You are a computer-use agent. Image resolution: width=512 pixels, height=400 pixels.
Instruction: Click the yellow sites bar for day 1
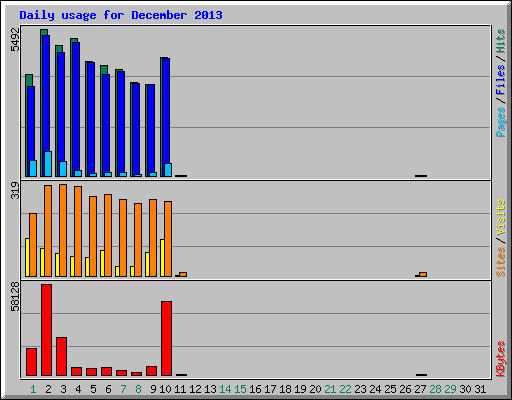tap(27, 257)
